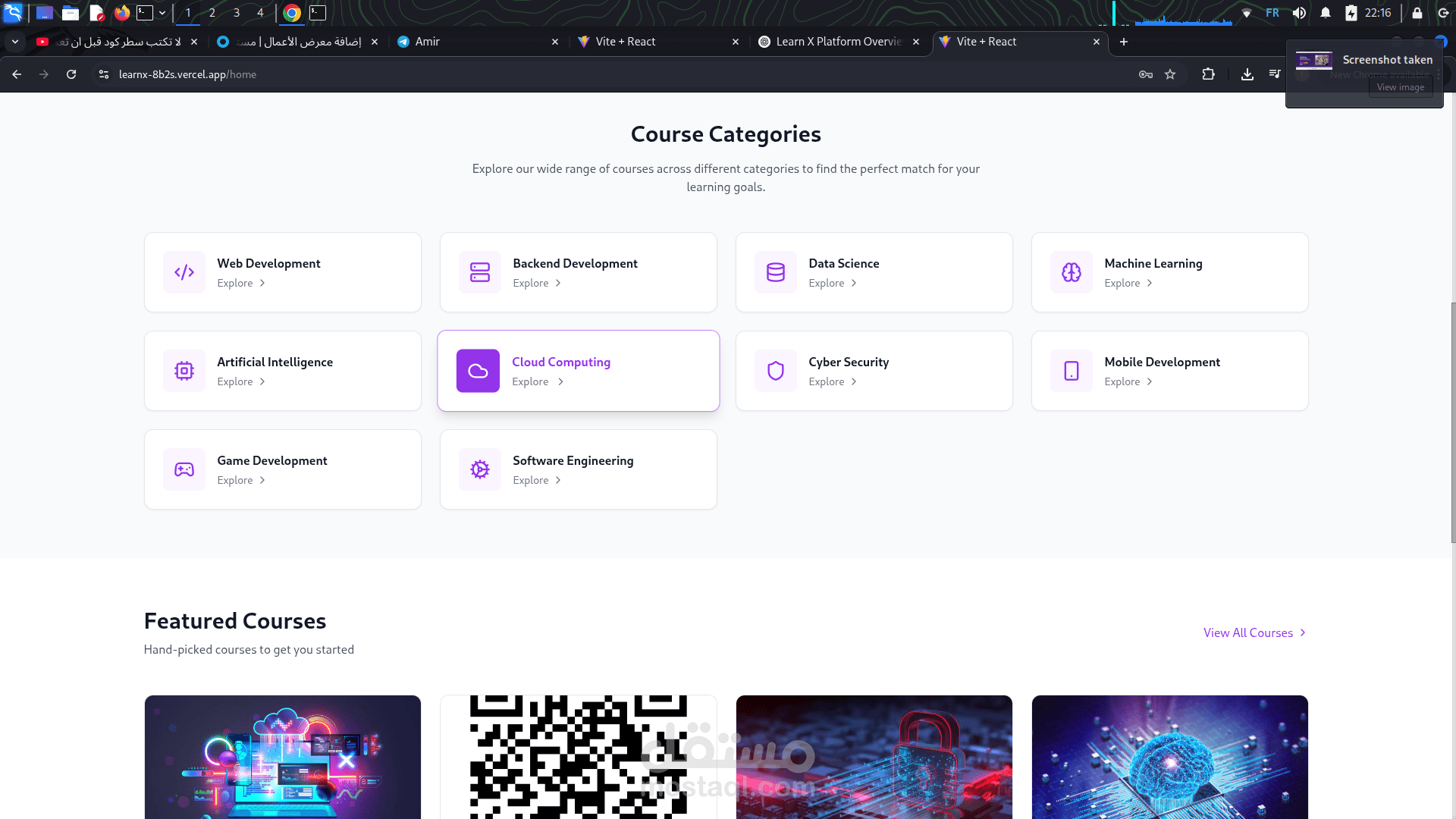The width and height of the screenshot is (1456, 819).
Task: Close the Amir tab
Action: [x=555, y=42]
